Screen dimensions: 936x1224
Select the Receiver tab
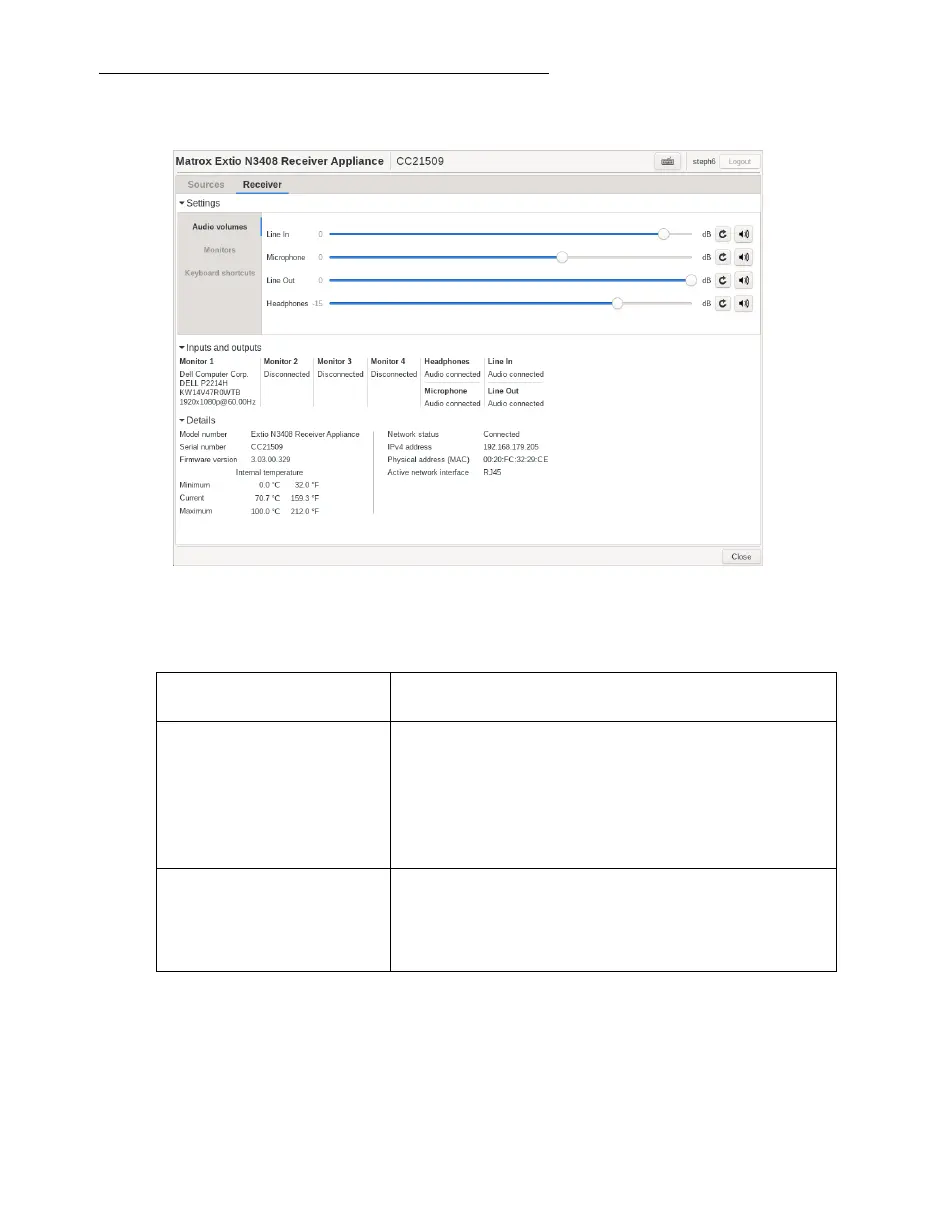[262, 185]
